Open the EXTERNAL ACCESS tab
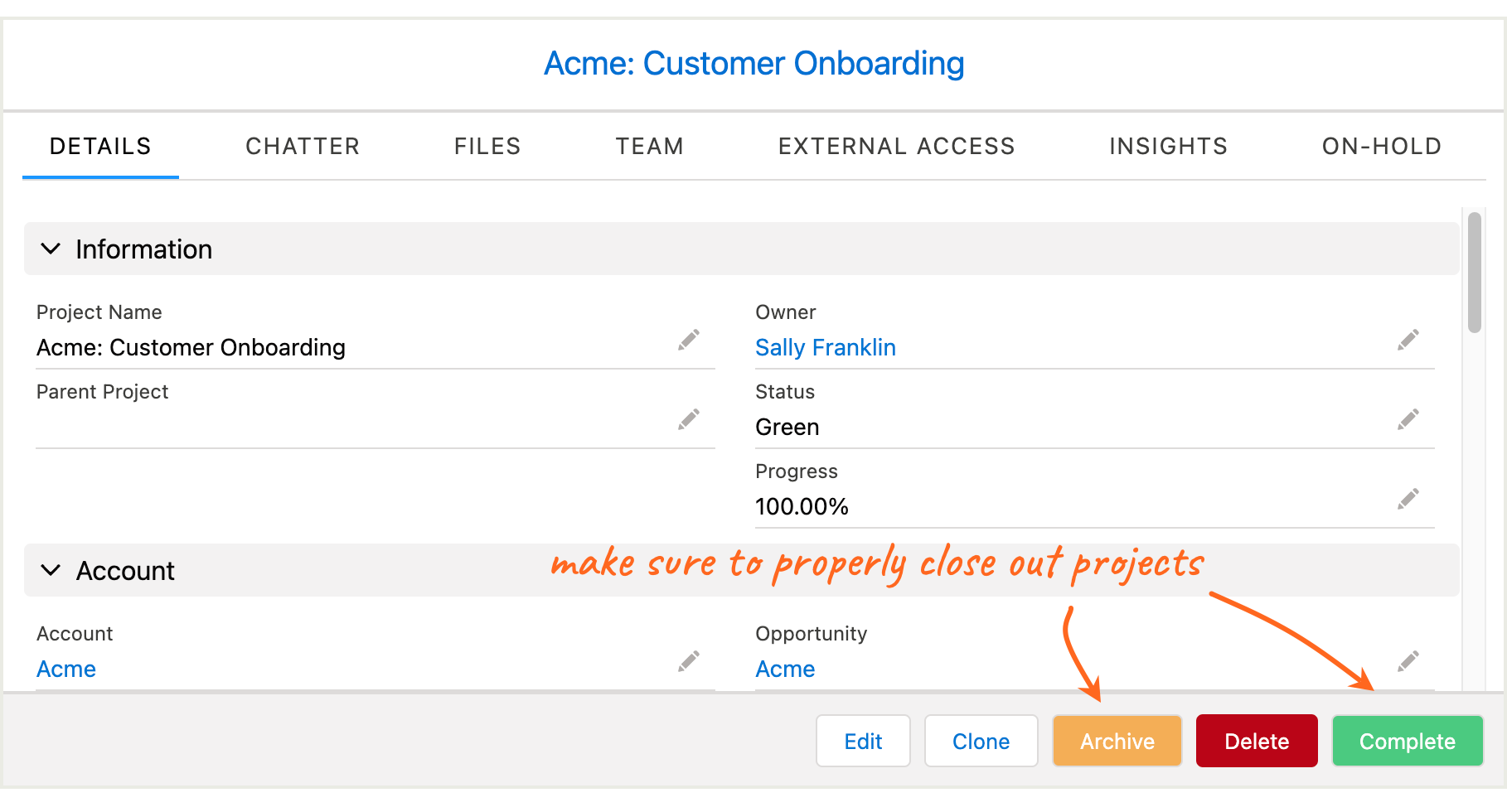Image resolution: width=1507 pixels, height=812 pixels. [896, 146]
